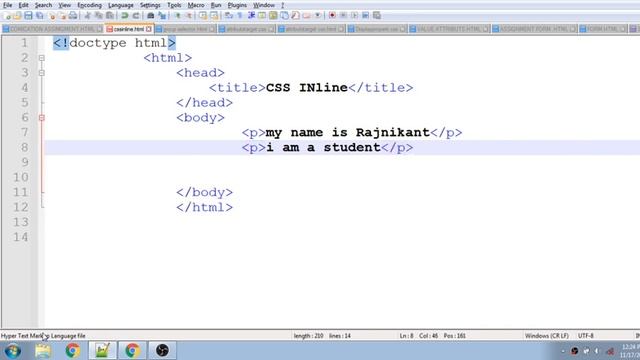The width and height of the screenshot is (640, 360).
Task: Collapse the head tag fold marker
Action: (42, 73)
